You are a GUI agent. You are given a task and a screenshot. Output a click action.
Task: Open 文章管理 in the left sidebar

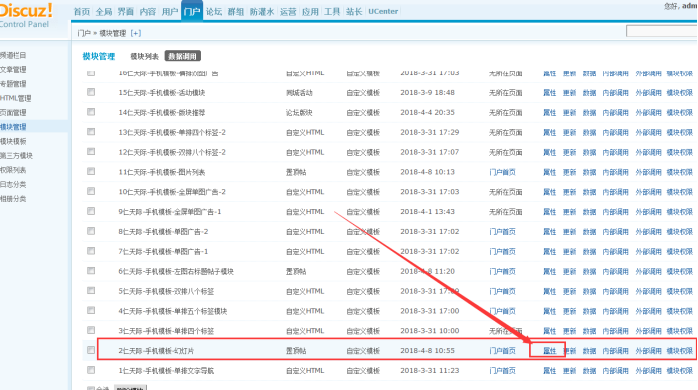[13, 69]
